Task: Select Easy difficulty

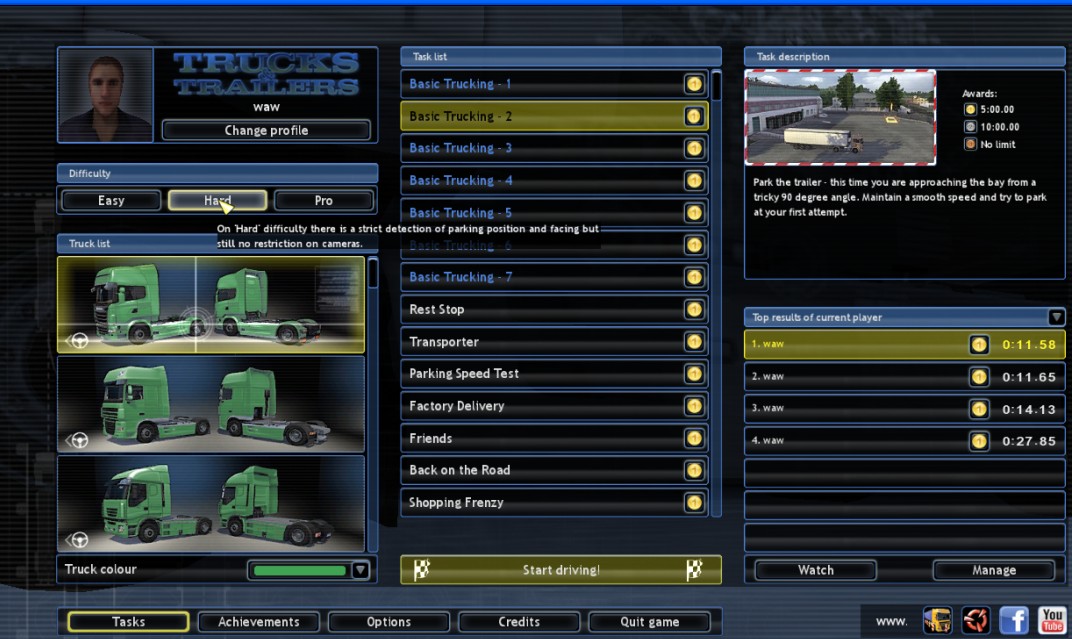Action: tap(111, 200)
